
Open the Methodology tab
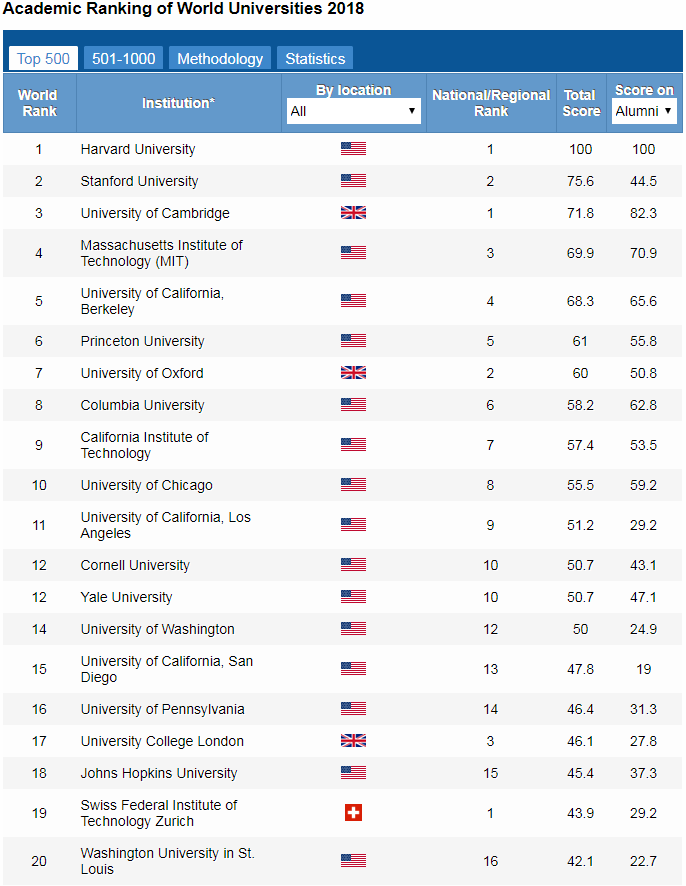220,58
